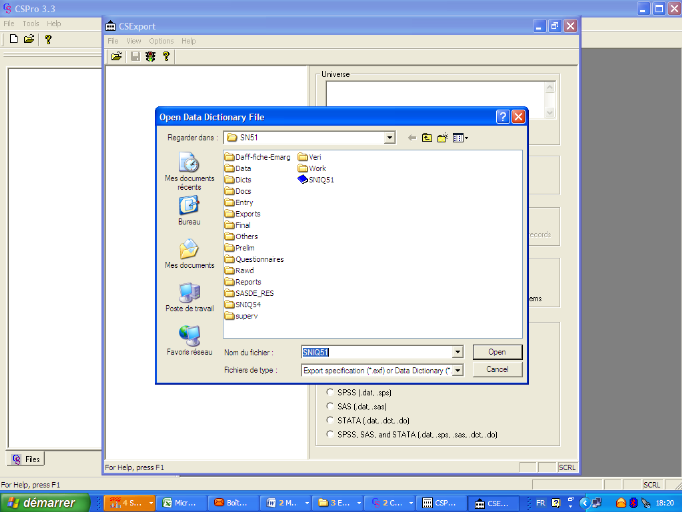The width and height of the screenshot is (682, 512).
Task: Click the SNIQ51 dictionary file icon
Action: click(303, 180)
